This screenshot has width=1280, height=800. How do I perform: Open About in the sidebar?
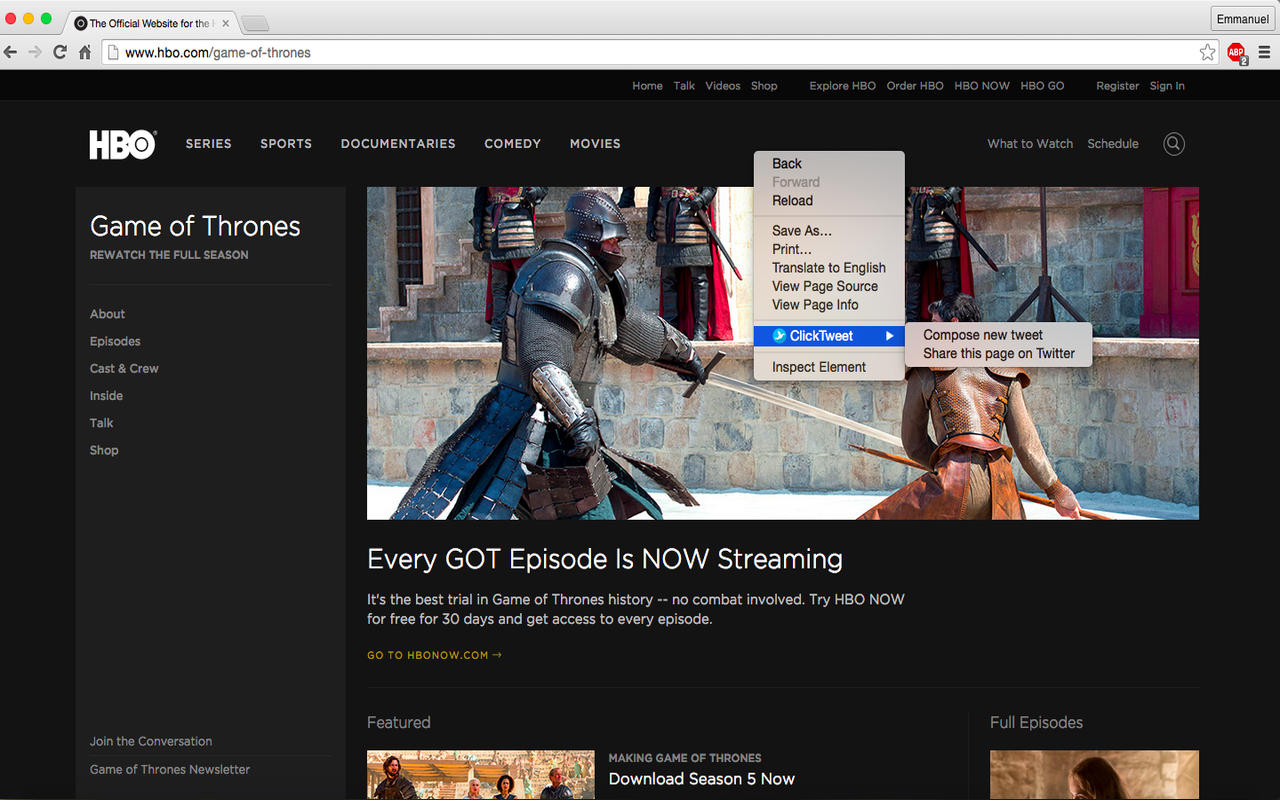click(x=107, y=314)
